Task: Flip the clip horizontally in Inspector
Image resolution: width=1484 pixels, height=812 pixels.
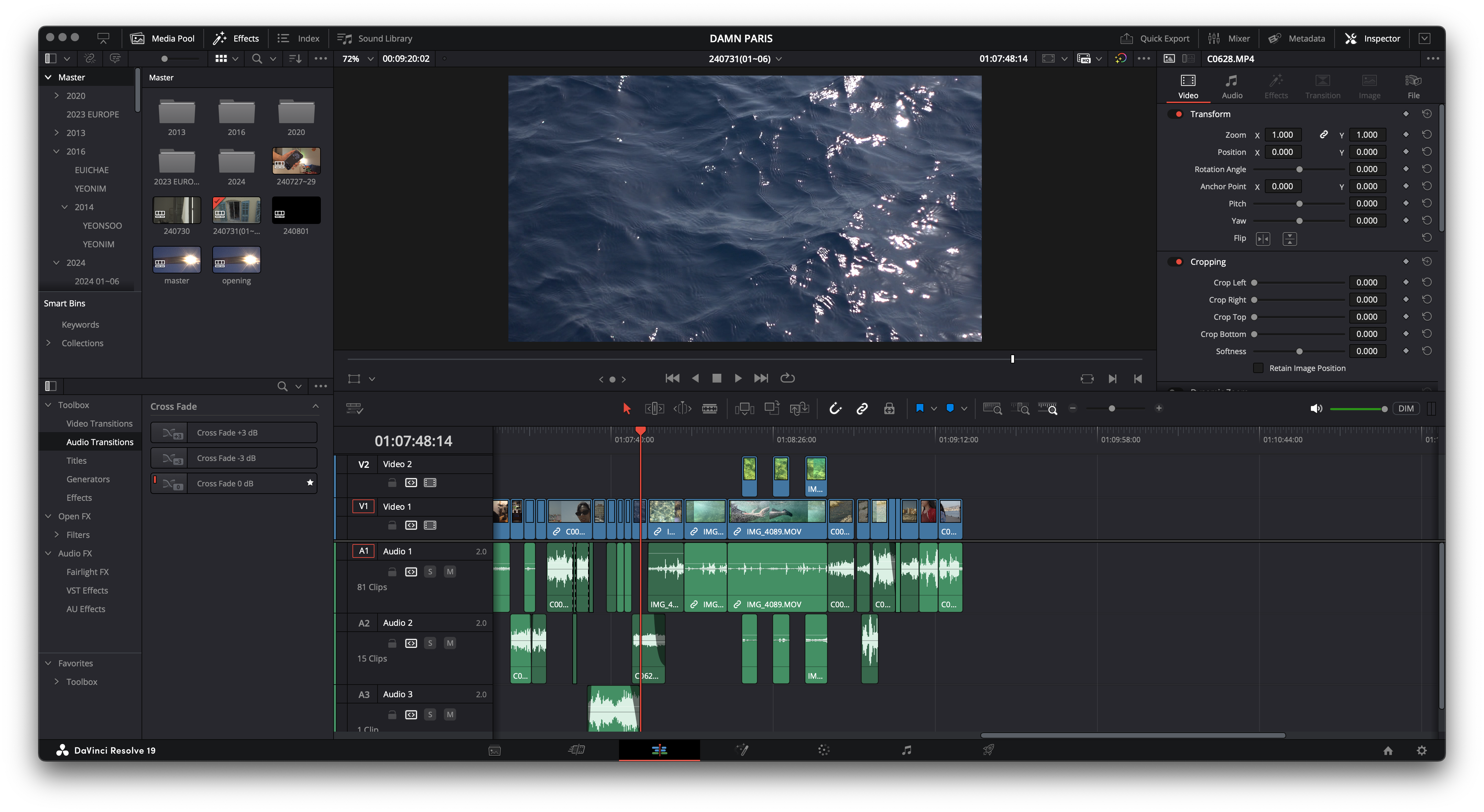Action: [1263, 238]
